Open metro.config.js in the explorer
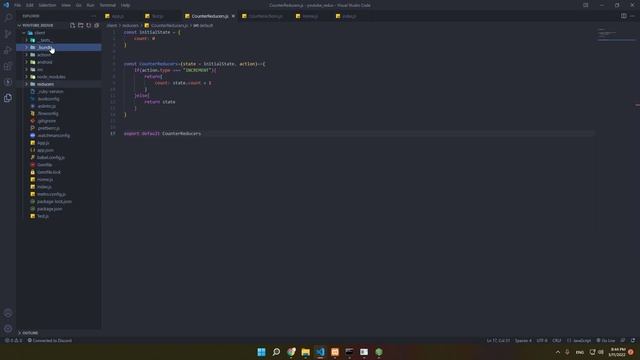 [x=58, y=194]
